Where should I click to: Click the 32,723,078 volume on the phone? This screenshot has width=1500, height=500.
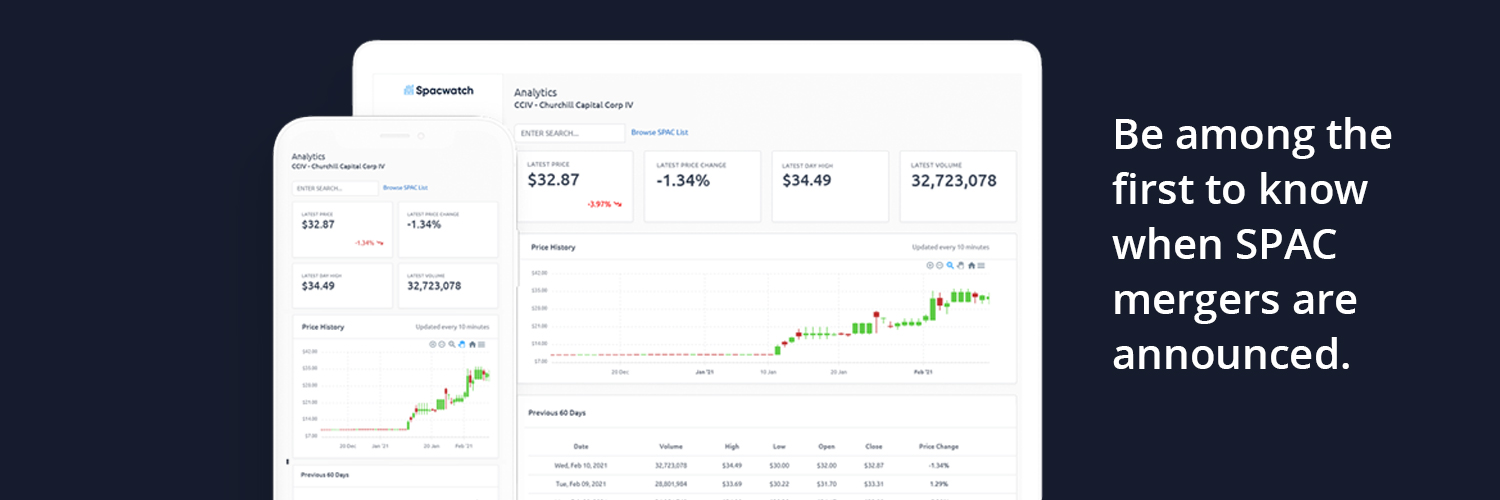pos(434,286)
